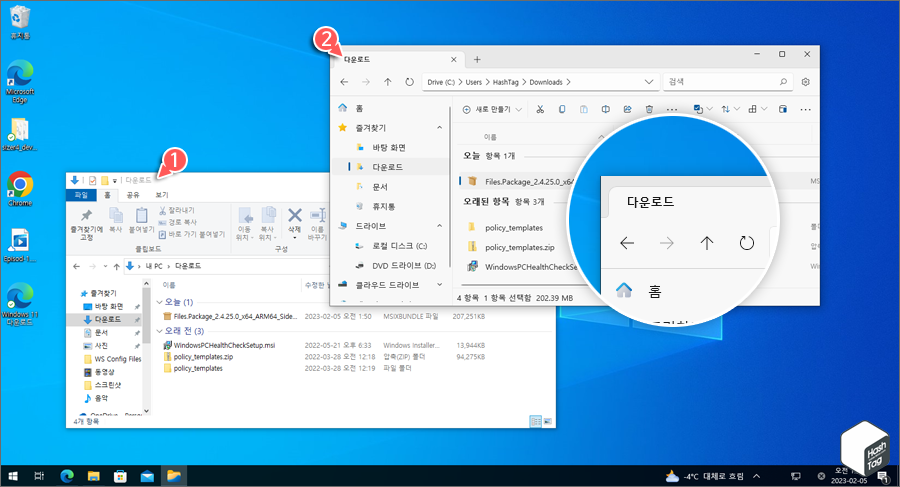The height and width of the screenshot is (487, 900).
Task: Click the Paste button in Explorer ribbon
Action: (x=141, y=221)
